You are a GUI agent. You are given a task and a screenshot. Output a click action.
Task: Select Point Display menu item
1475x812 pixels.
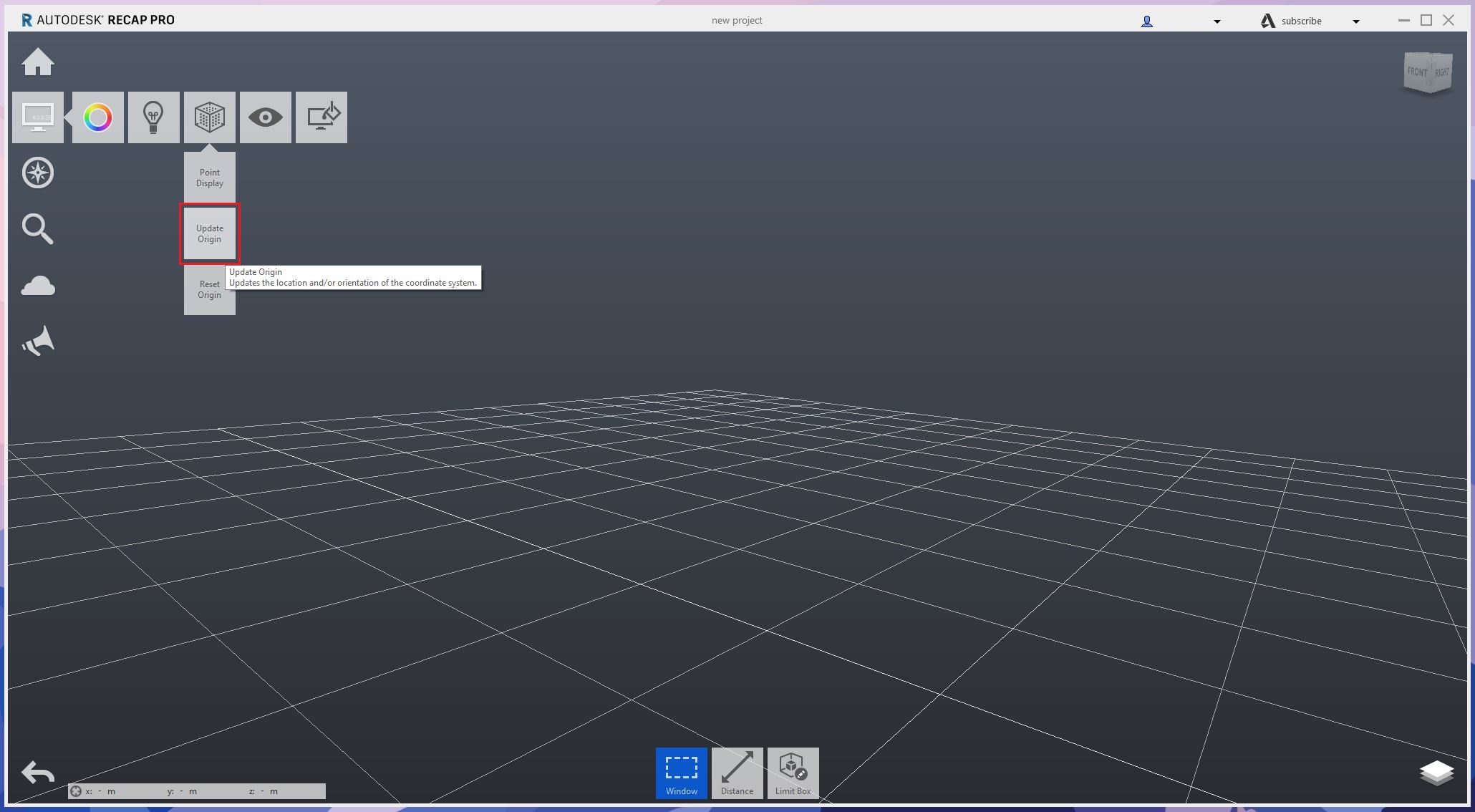(210, 178)
